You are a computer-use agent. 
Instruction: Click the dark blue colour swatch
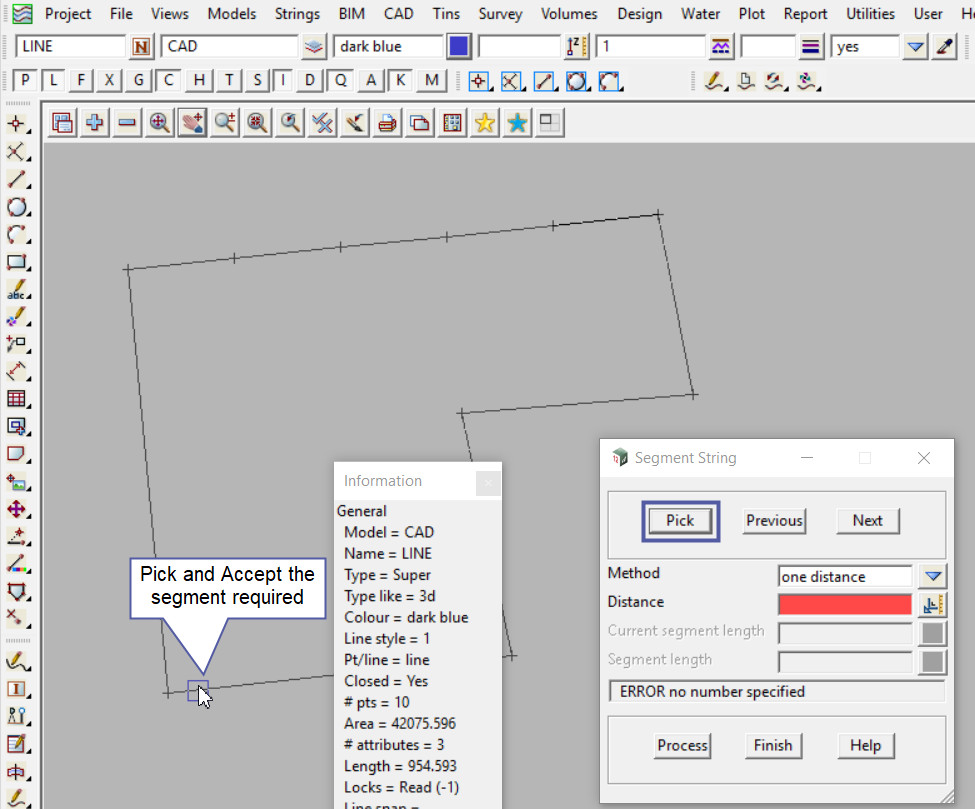point(459,47)
